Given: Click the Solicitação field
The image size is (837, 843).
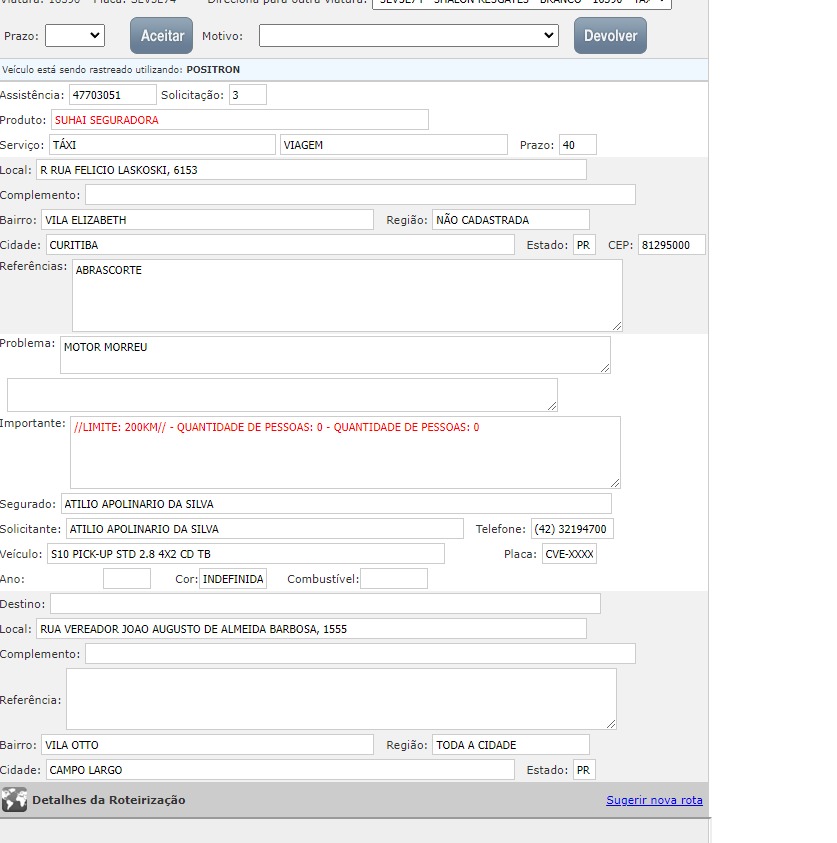Looking at the screenshot, I should 247,95.
